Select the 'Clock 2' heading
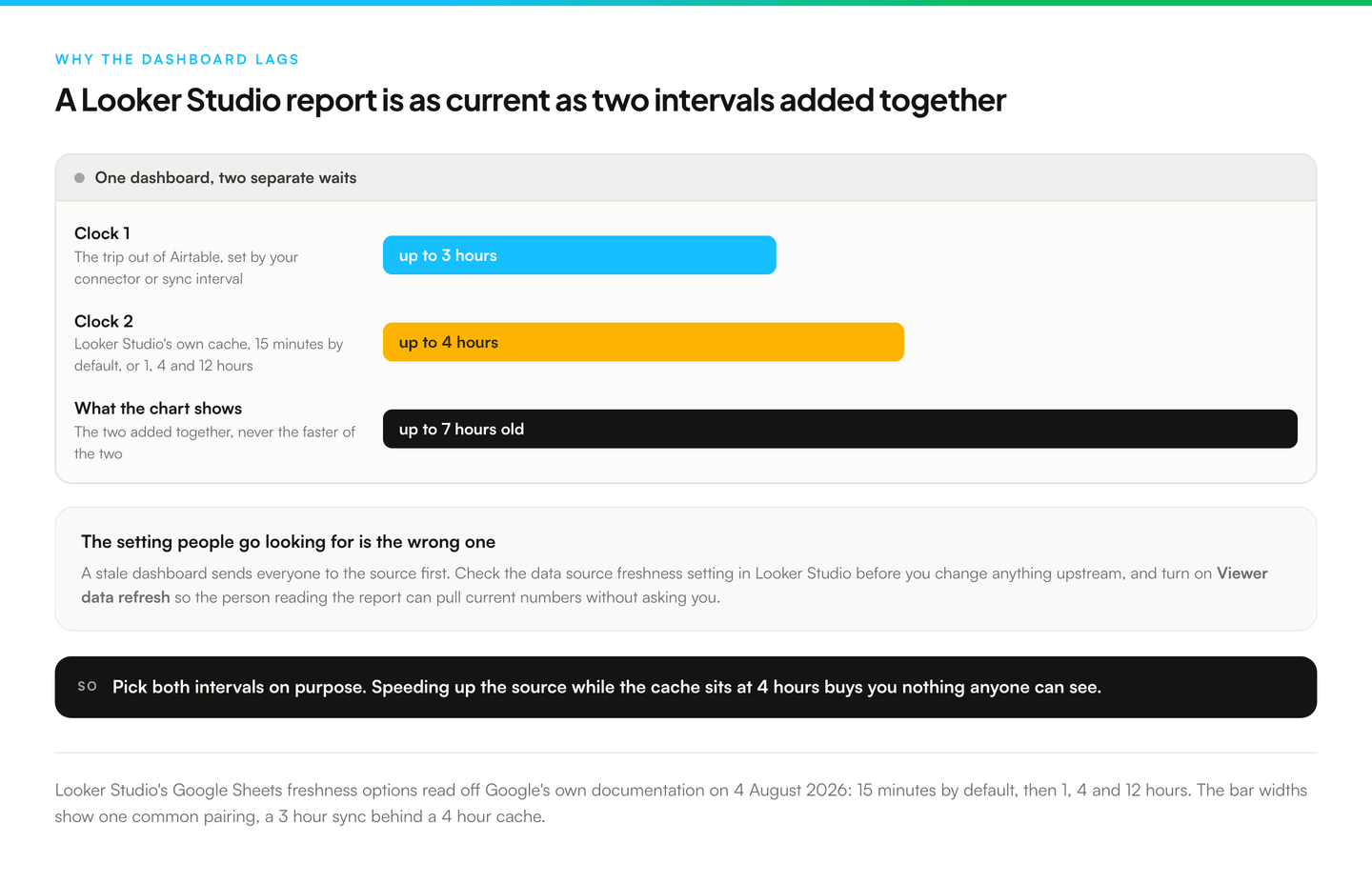Screen dimensions: 1372x884 click(104, 321)
